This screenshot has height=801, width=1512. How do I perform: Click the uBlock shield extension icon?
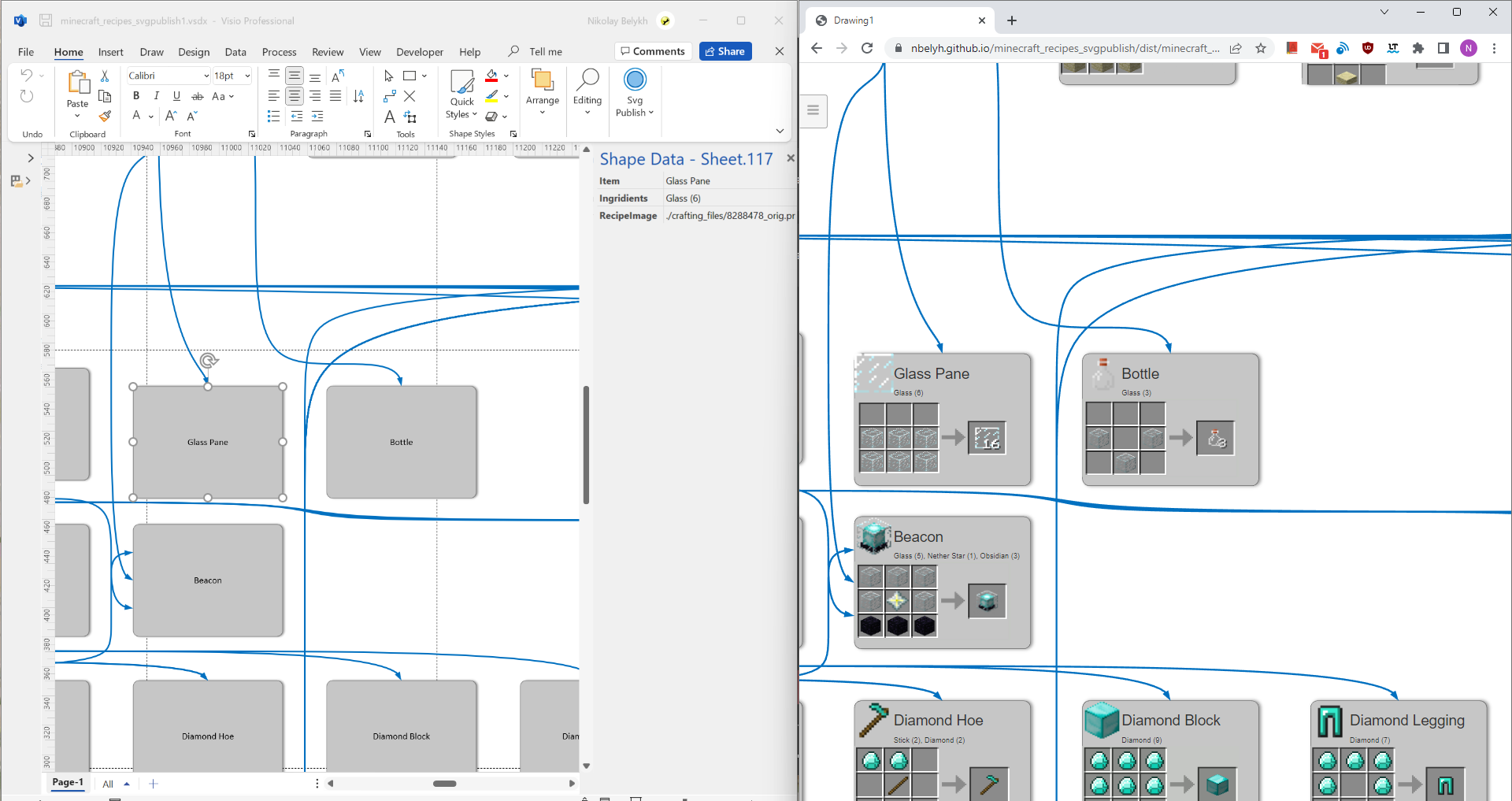coord(1368,48)
